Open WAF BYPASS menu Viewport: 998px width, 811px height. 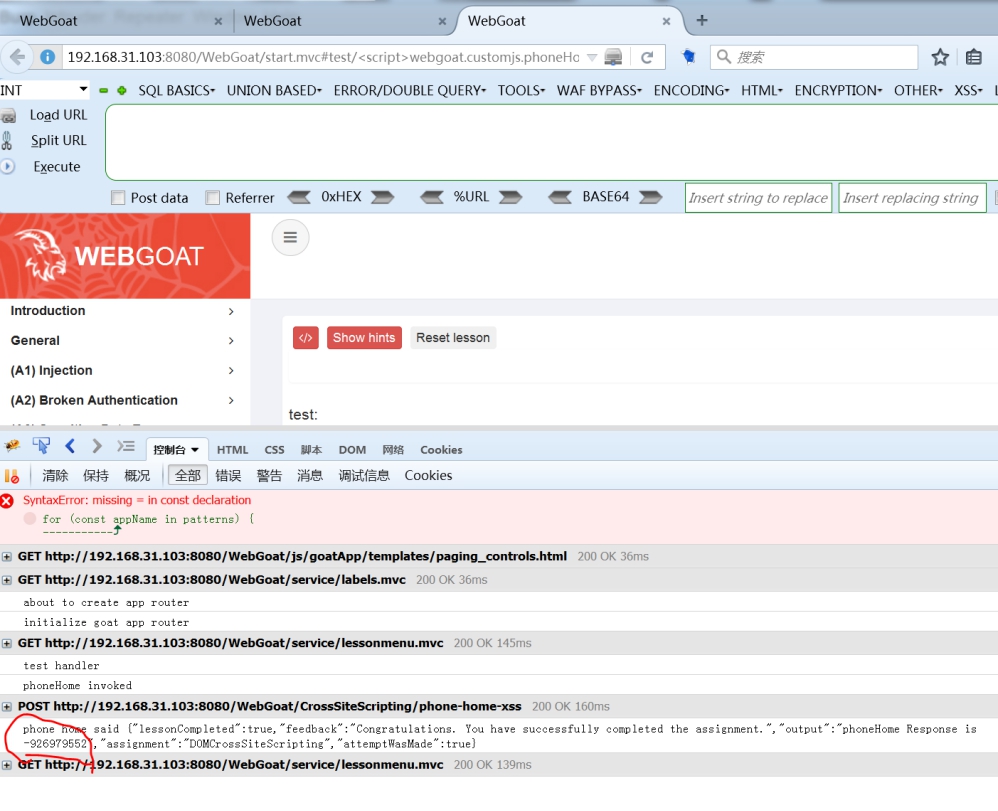point(599,90)
